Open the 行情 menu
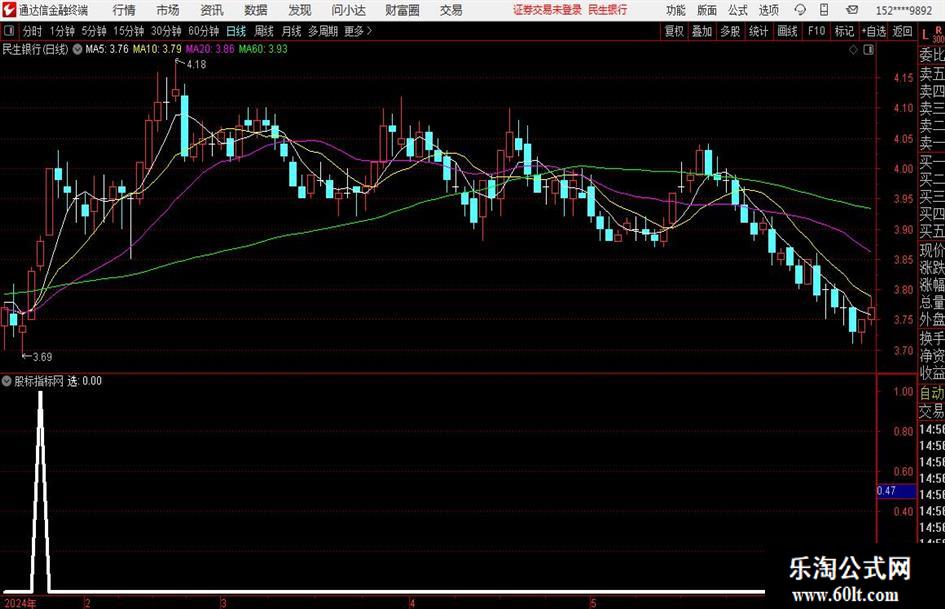This screenshot has width=945, height=609. (x=124, y=10)
